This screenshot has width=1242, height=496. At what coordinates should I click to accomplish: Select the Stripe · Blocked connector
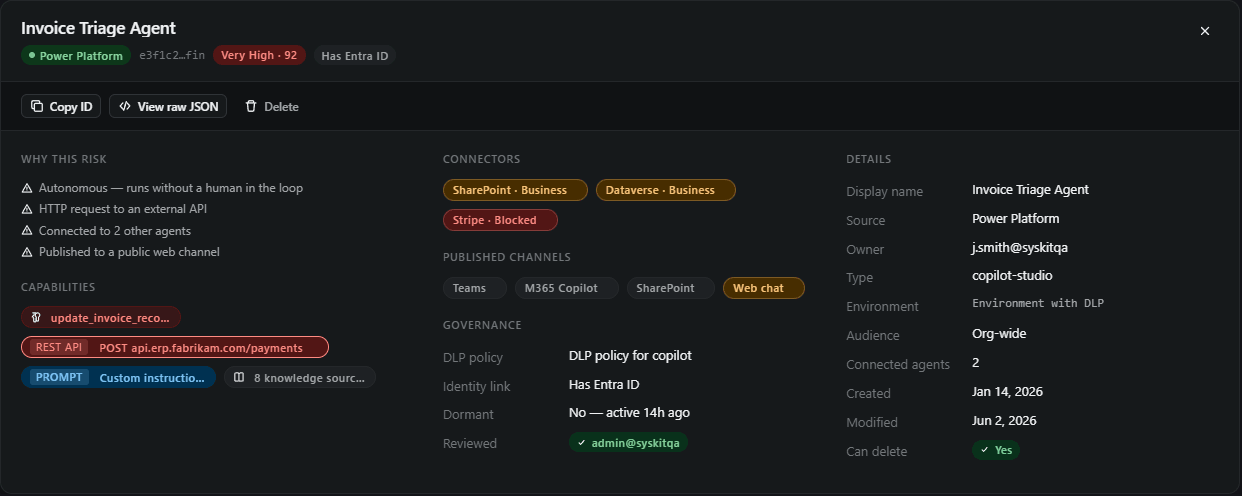[500, 220]
